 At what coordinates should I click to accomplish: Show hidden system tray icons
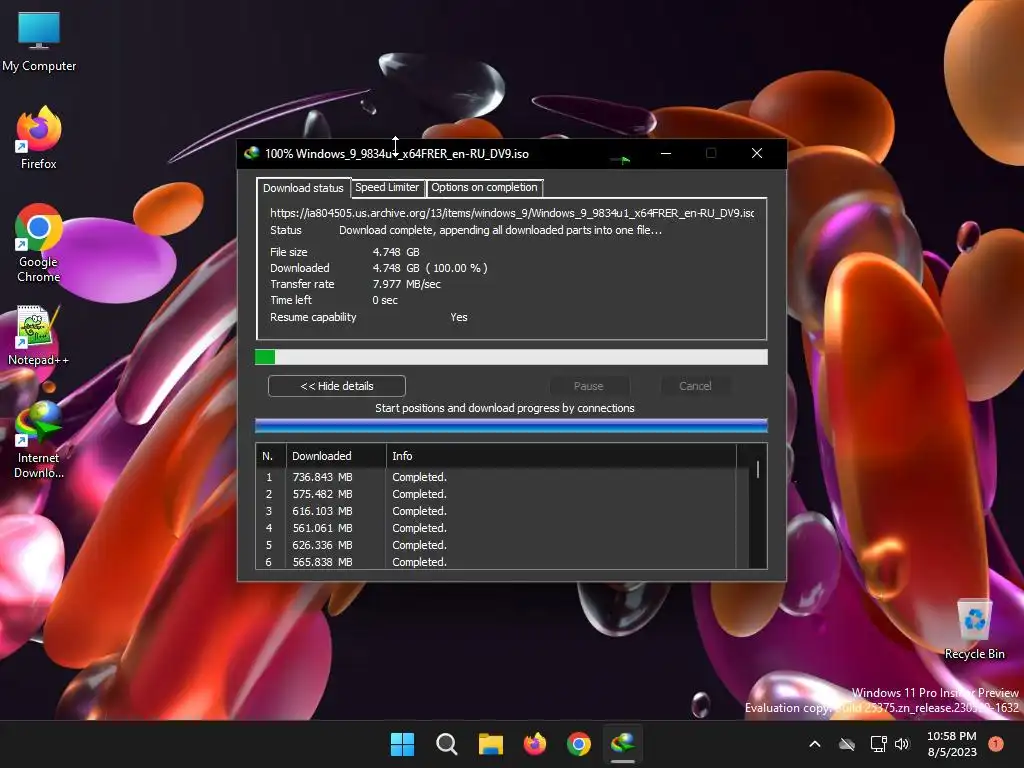tap(815, 744)
